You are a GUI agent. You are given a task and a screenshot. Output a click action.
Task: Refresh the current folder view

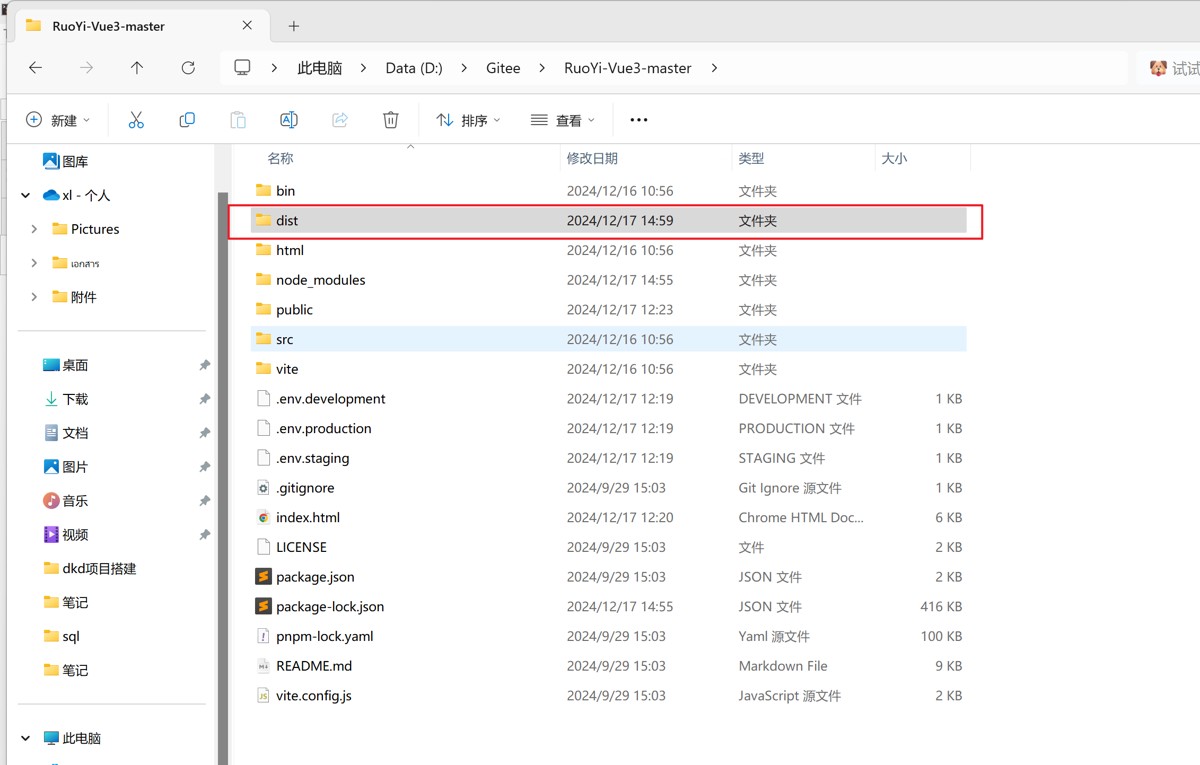coord(188,68)
